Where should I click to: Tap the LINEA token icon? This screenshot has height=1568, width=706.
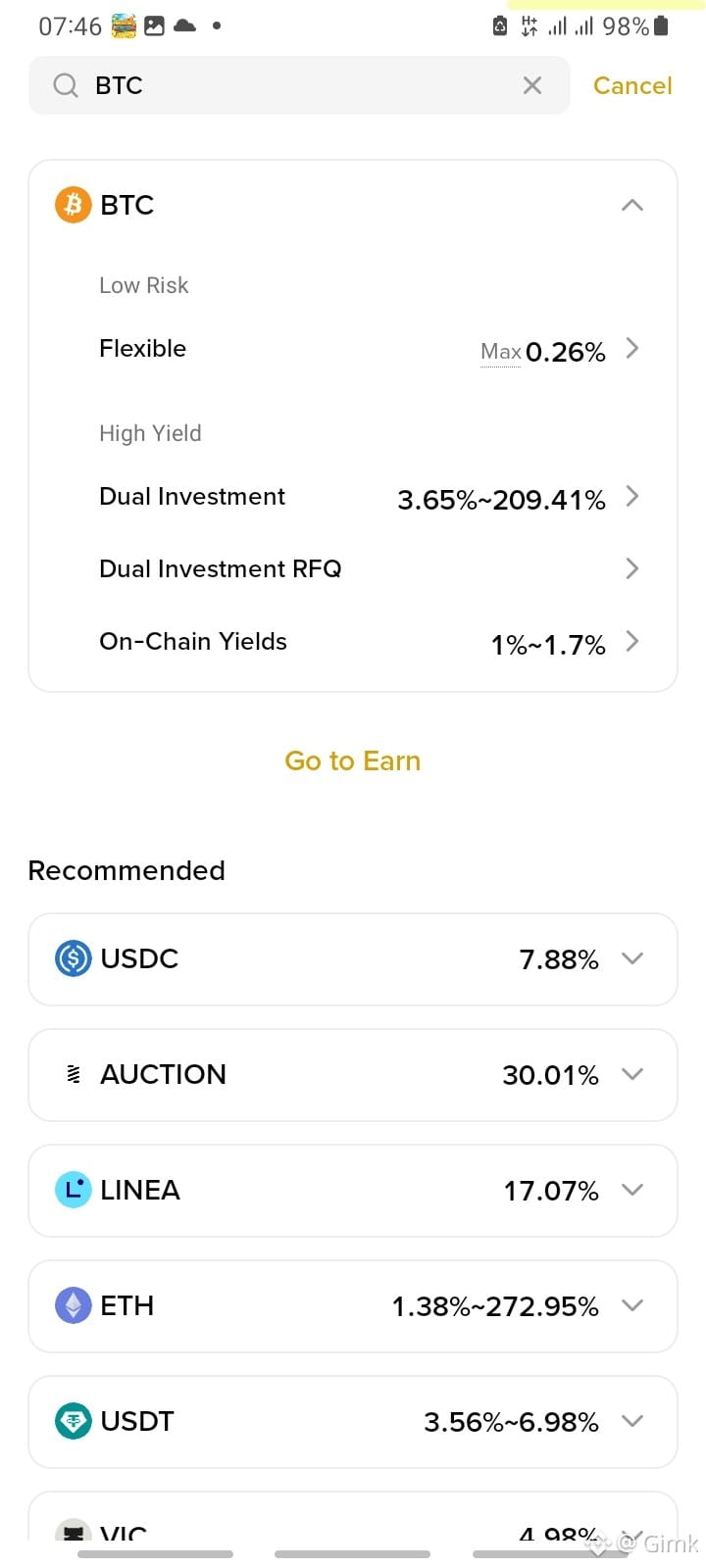click(x=74, y=1190)
